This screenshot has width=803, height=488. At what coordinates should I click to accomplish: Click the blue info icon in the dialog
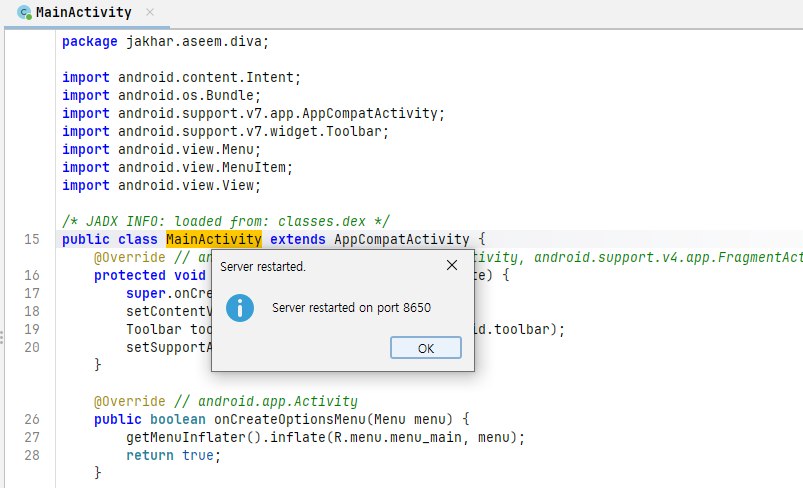point(240,308)
